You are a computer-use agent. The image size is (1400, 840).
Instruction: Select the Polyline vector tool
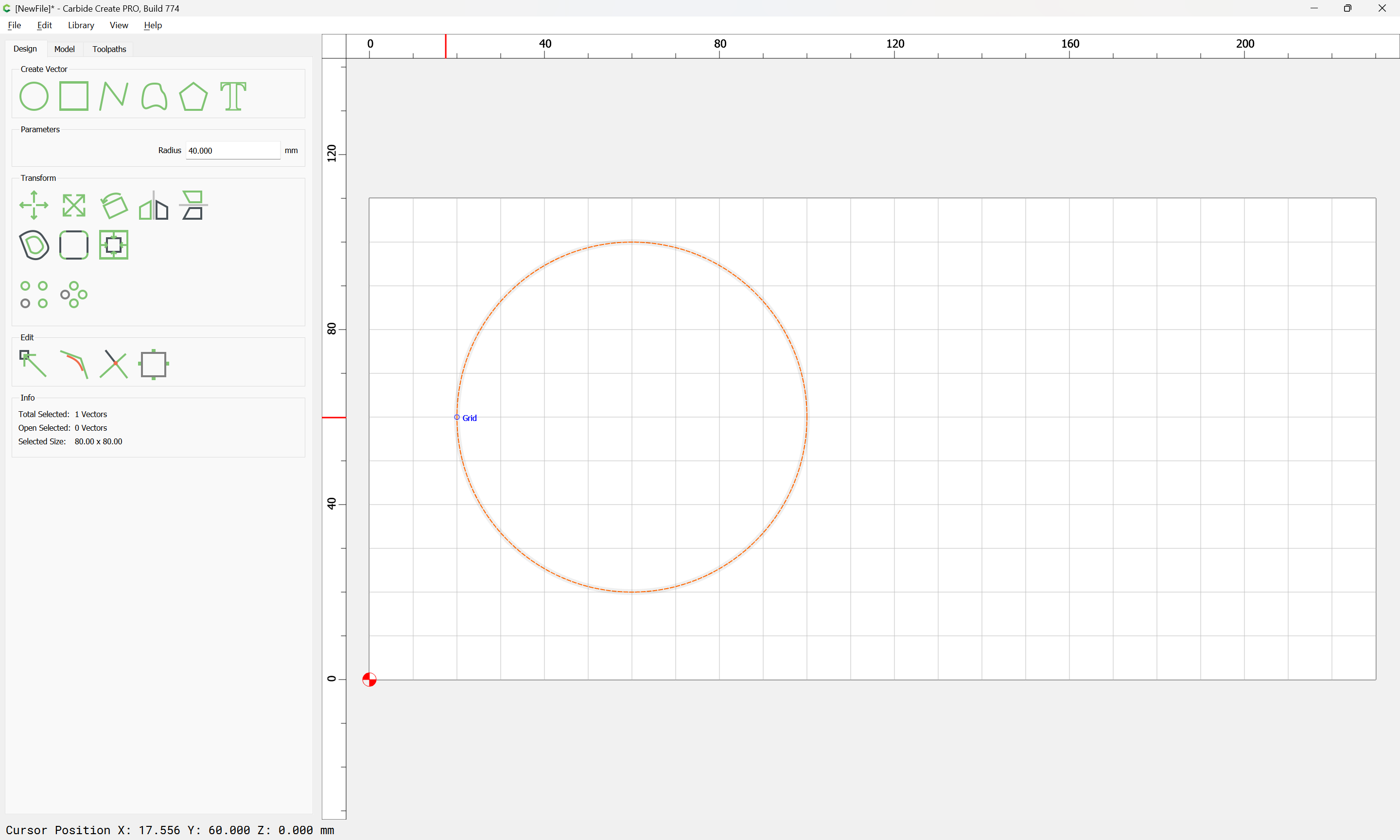click(x=114, y=96)
